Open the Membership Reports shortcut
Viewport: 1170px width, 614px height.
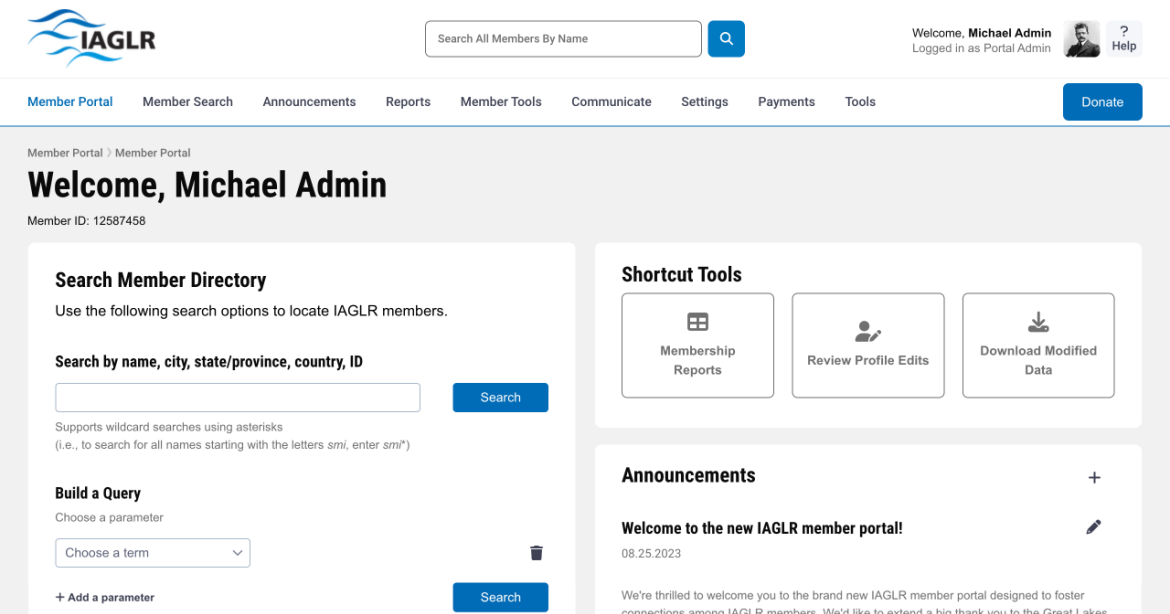[697, 345]
